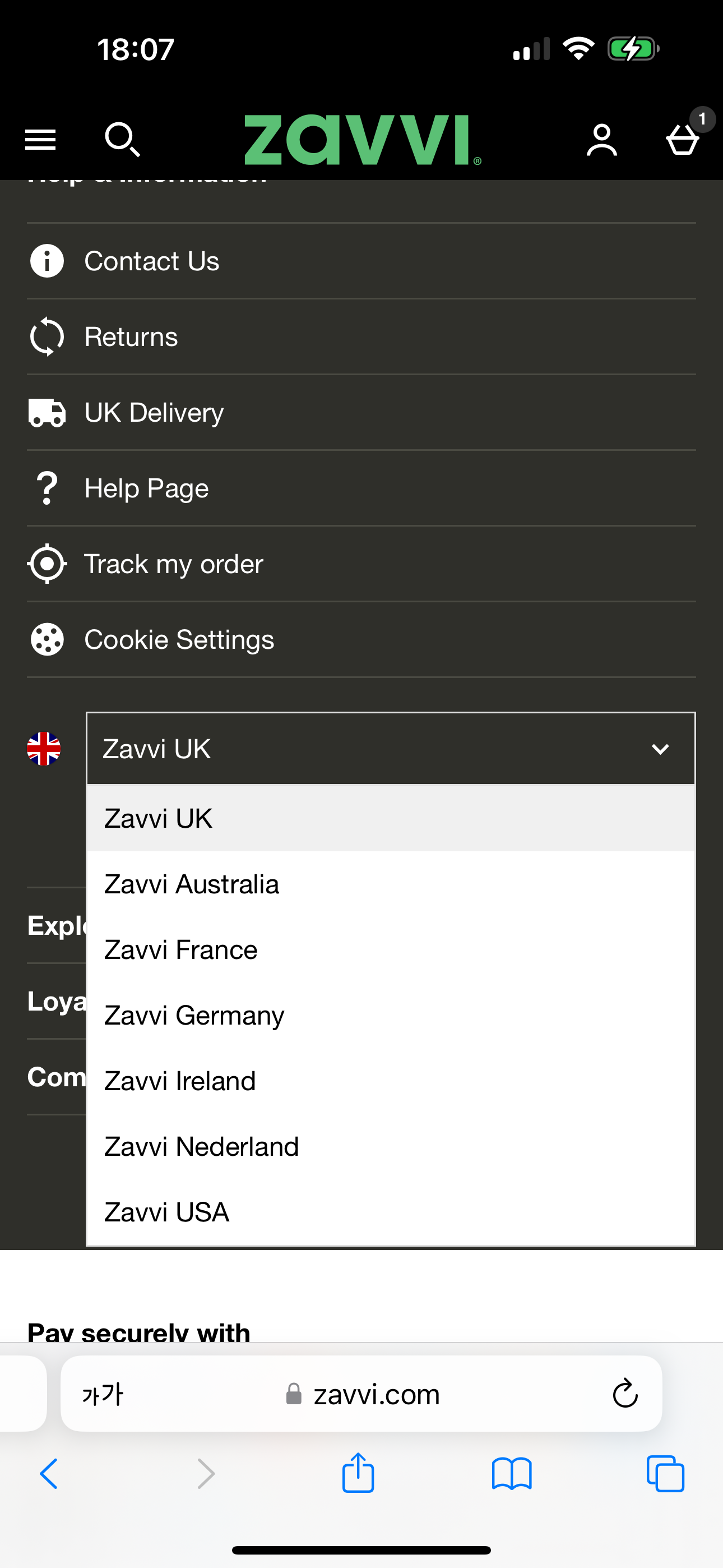
Task: Open Safari bookmarks book icon
Action: click(511, 1474)
